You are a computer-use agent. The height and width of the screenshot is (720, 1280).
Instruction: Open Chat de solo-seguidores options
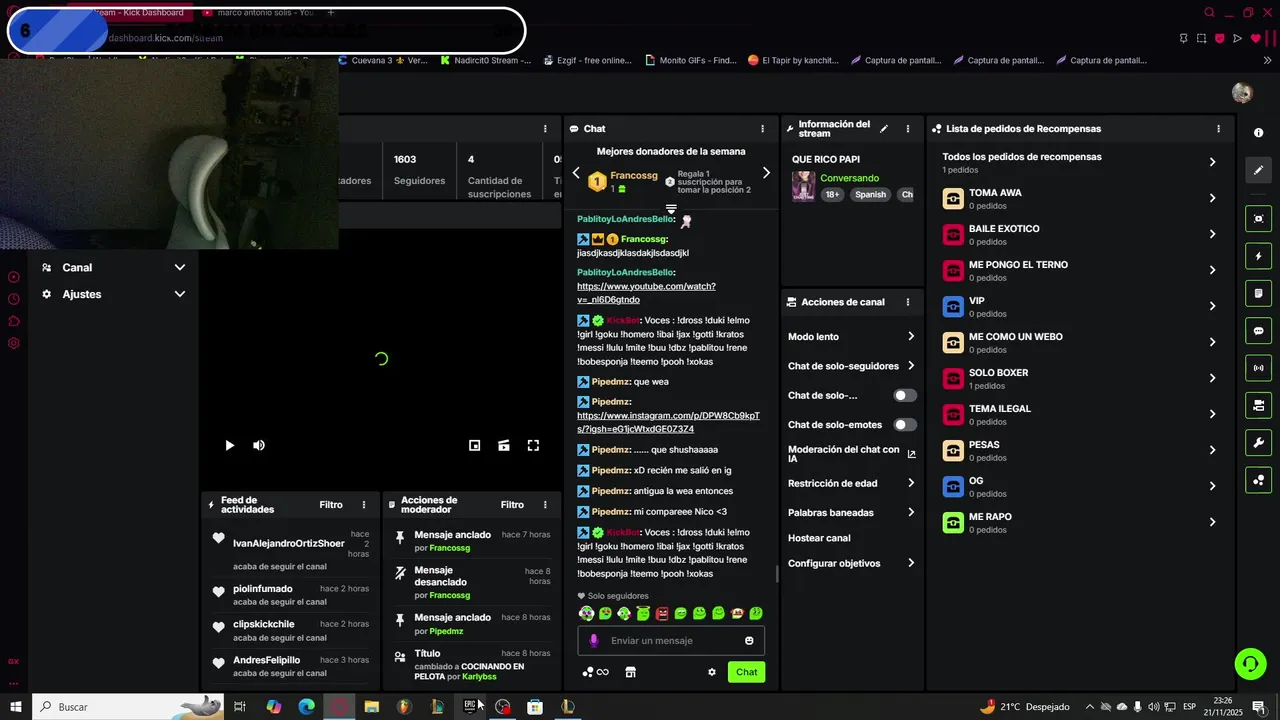(x=852, y=366)
